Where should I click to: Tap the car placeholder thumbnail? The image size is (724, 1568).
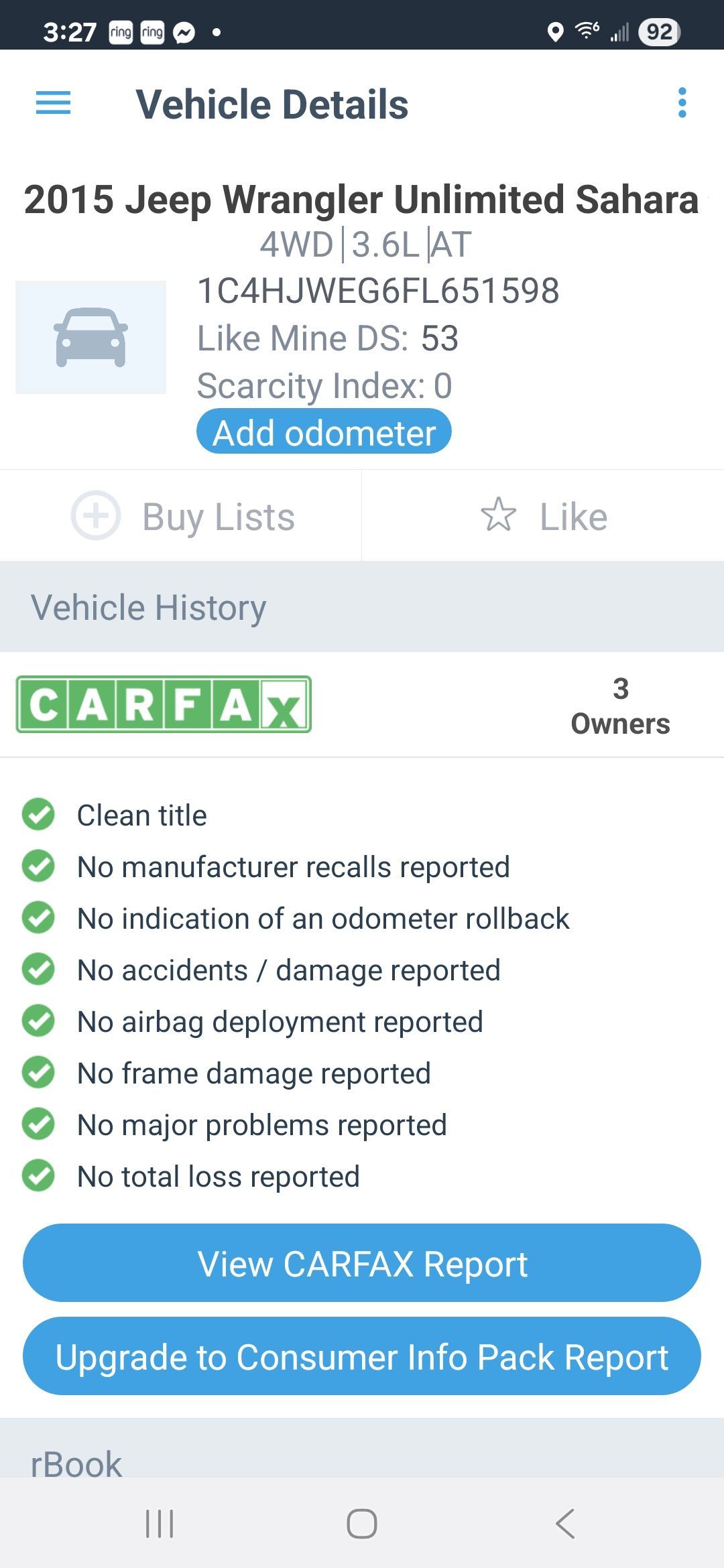(x=91, y=337)
